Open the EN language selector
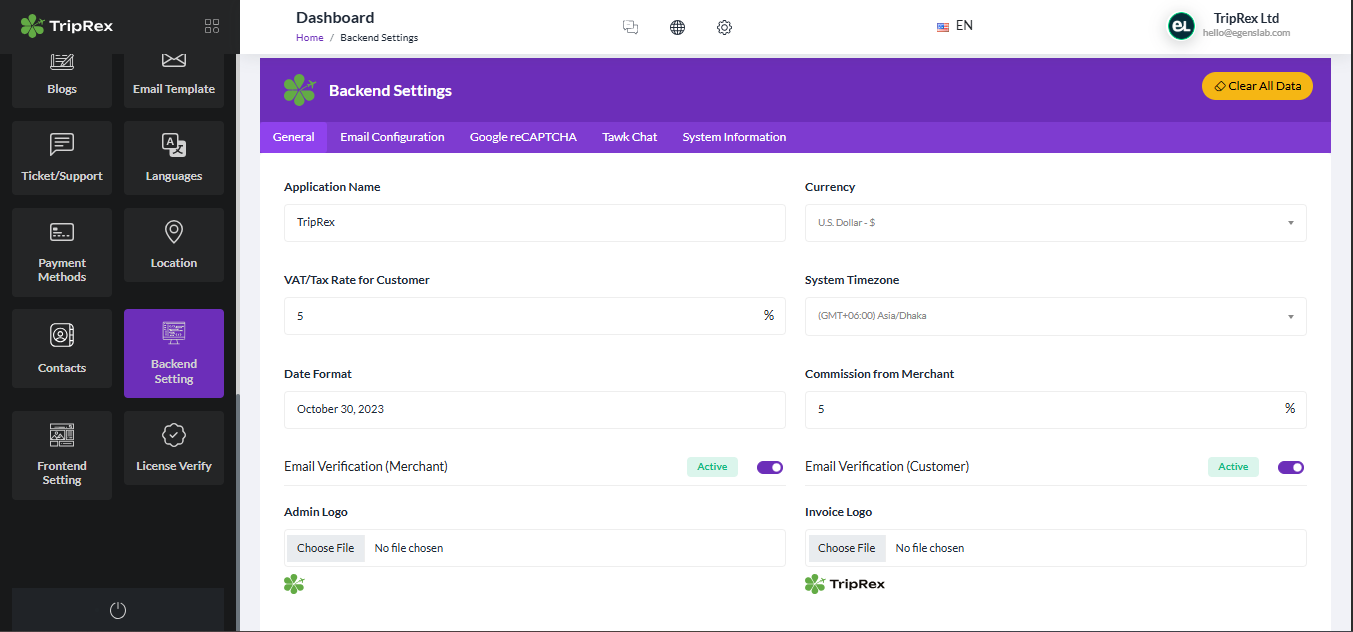 (x=955, y=25)
